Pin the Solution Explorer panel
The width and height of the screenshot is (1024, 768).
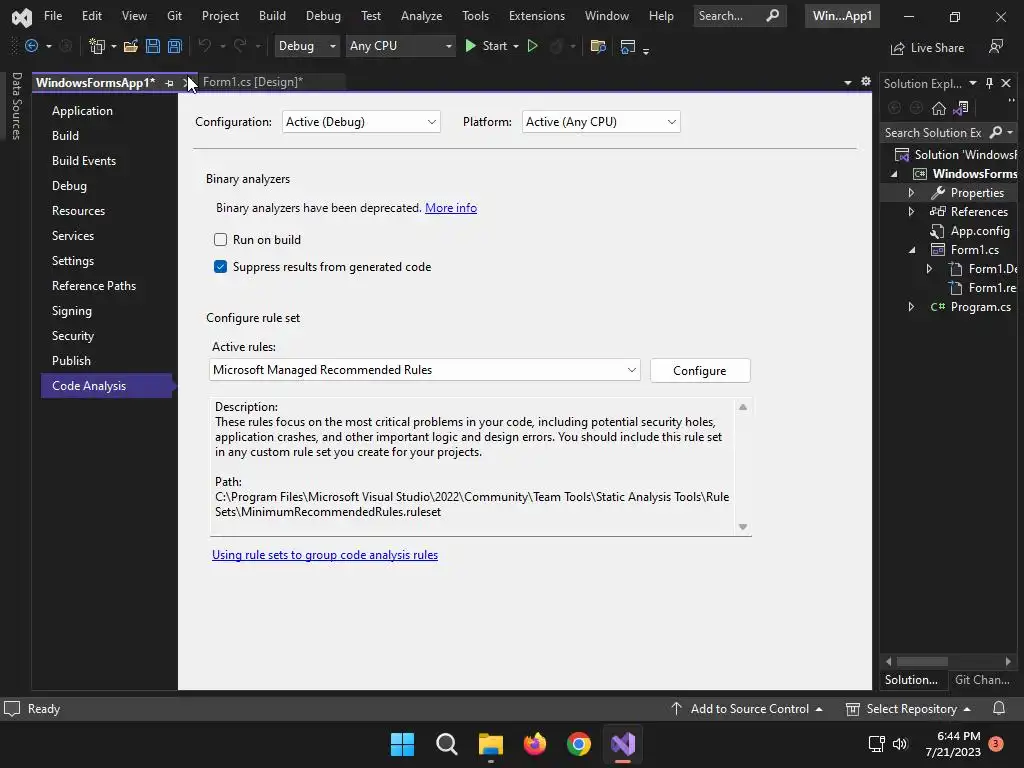pos(989,83)
